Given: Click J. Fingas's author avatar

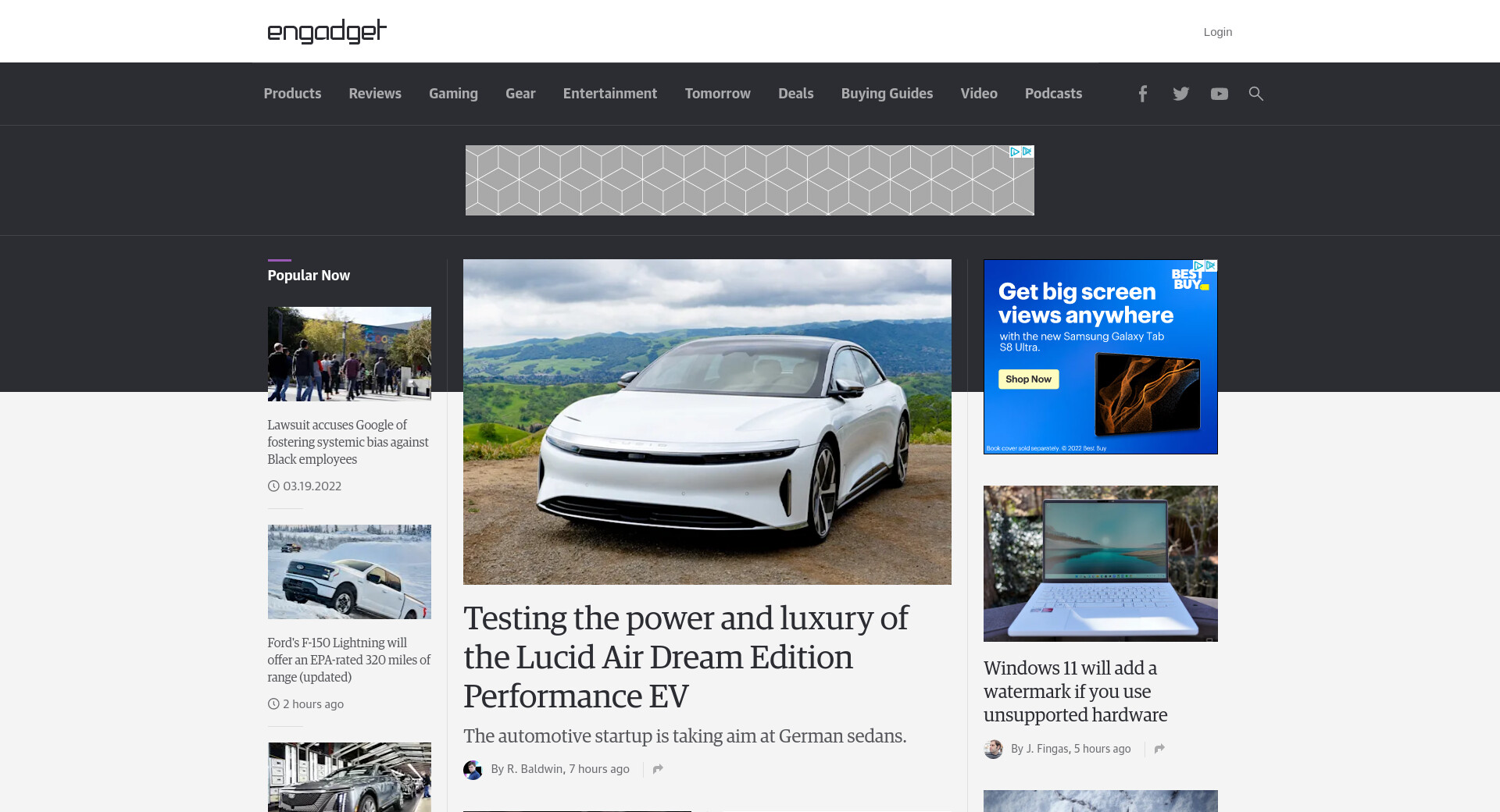Looking at the screenshot, I should pos(993,750).
